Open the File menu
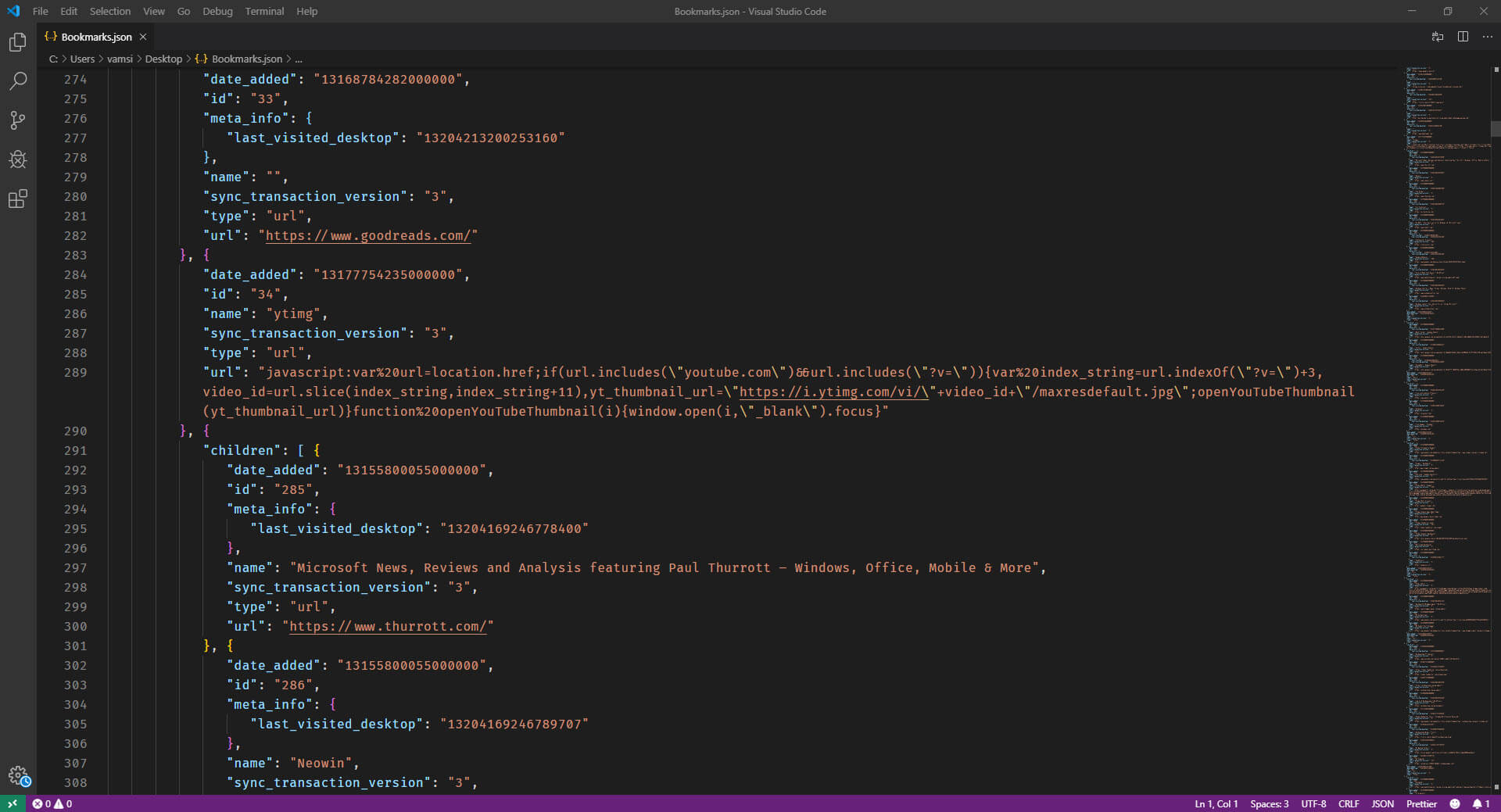The width and height of the screenshot is (1501, 812). point(41,11)
